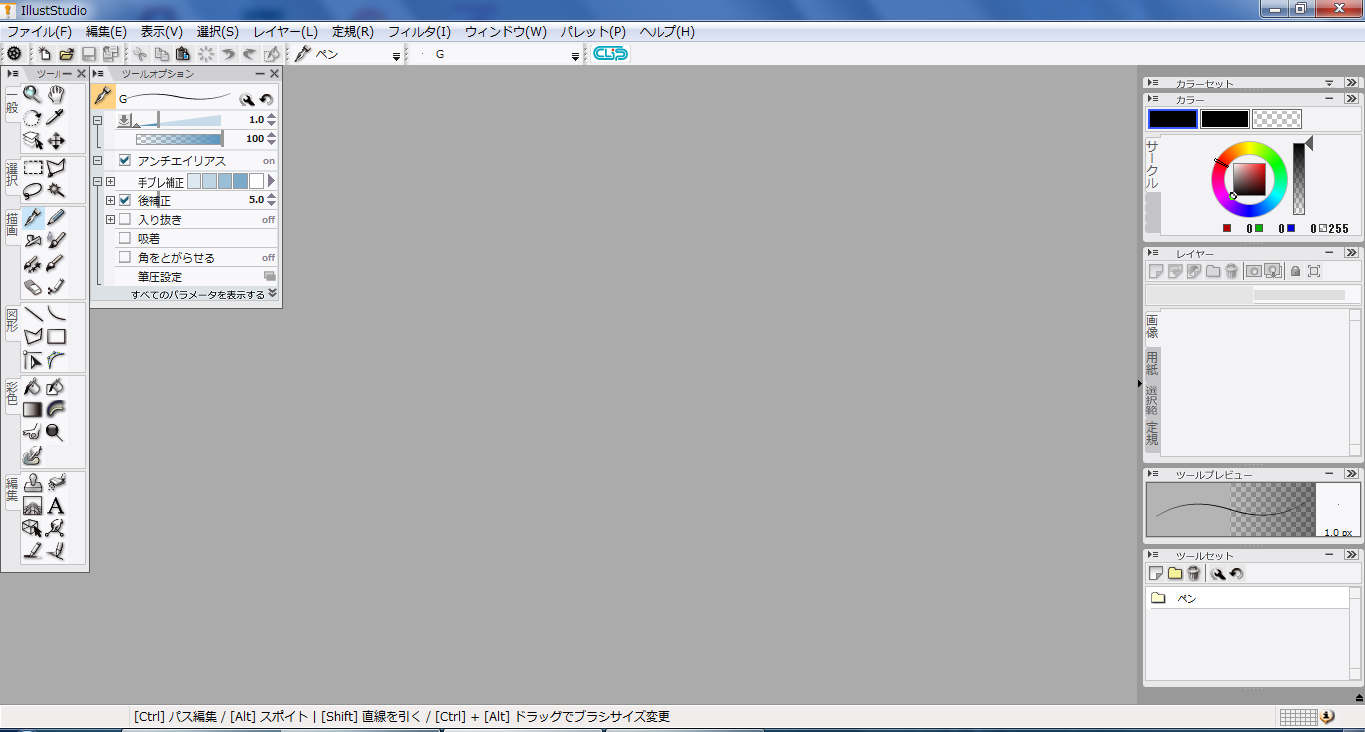This screenshot has width=1365, height=732.
Task: Select the Perspective ruler tool
Action: click(x=33, y=506)
